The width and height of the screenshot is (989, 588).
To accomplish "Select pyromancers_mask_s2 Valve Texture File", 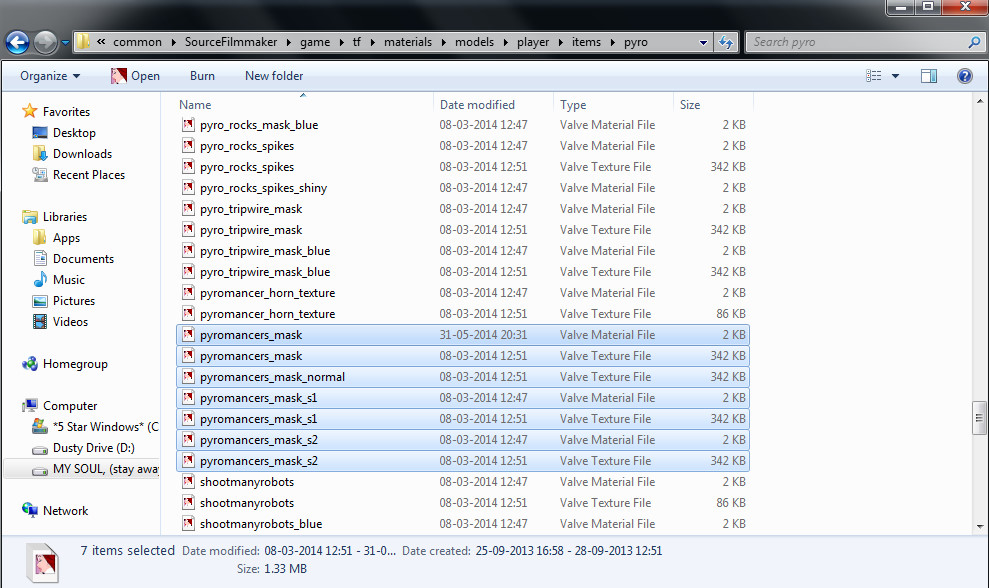I will click(463, 461).
